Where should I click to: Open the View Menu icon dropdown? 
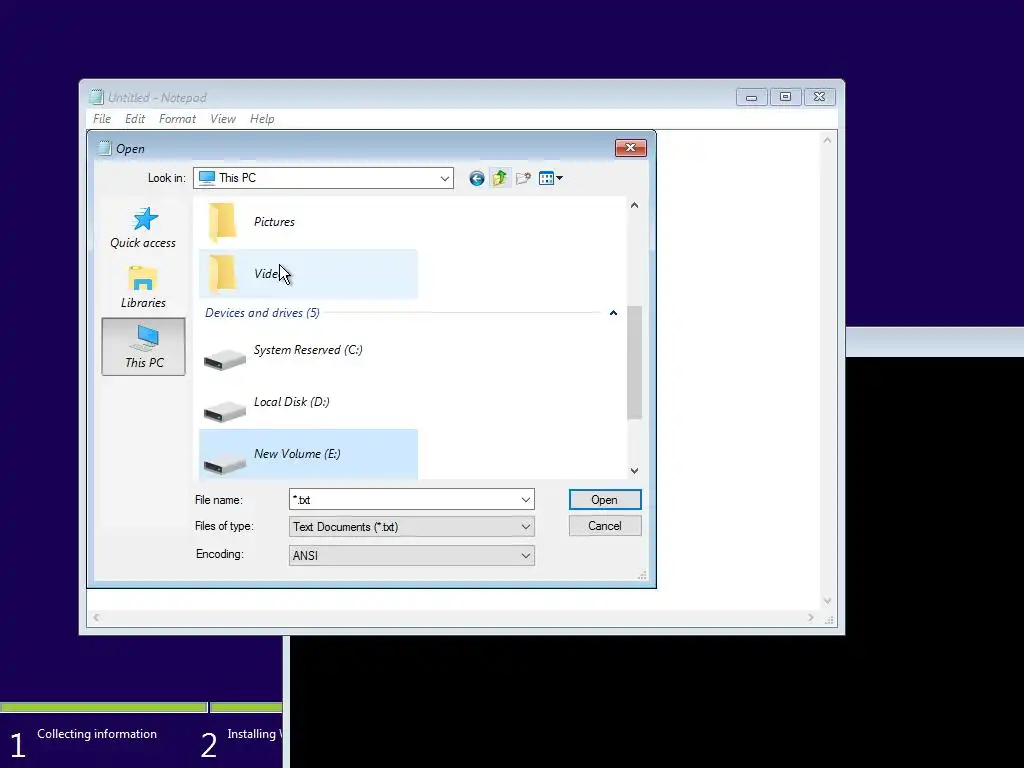pyautogui.click(x=551, y=178)
